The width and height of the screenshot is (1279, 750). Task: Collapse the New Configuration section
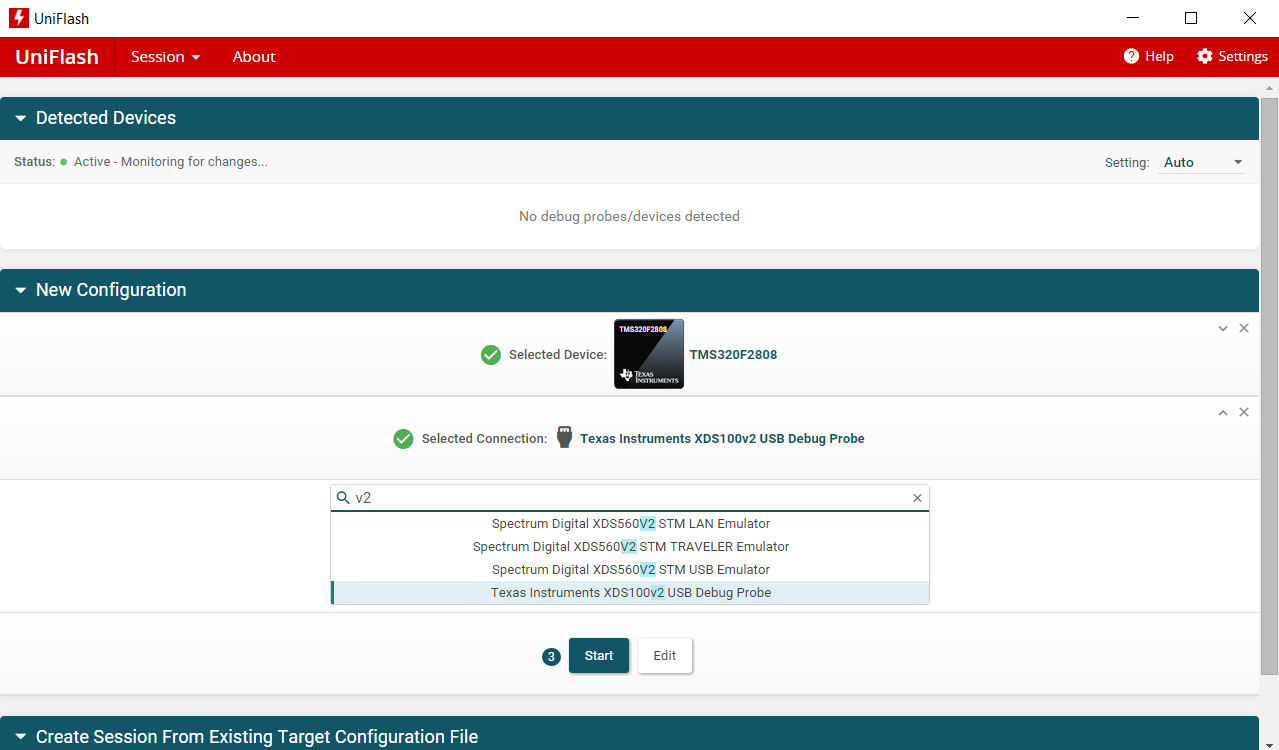point(21,290)
